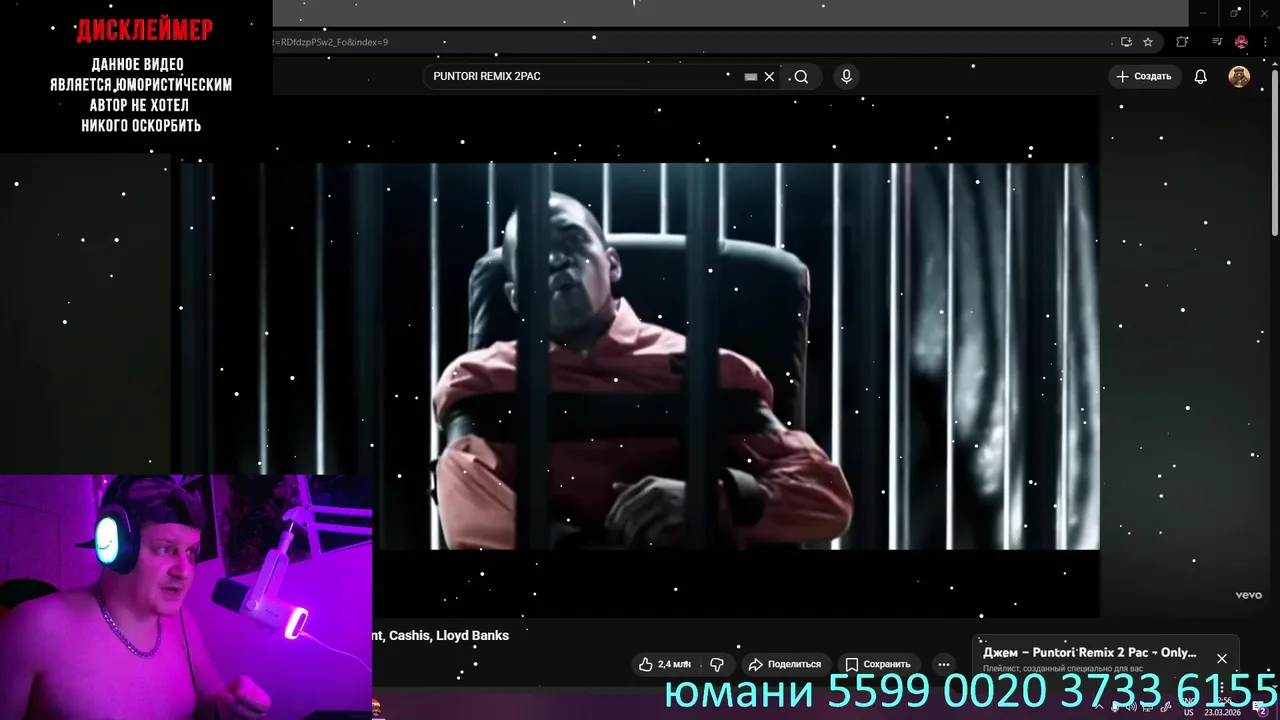Viewport: 1280px width, 720px height.
Task: Clear the search query with the X icon
Action: tap(769, 77)
